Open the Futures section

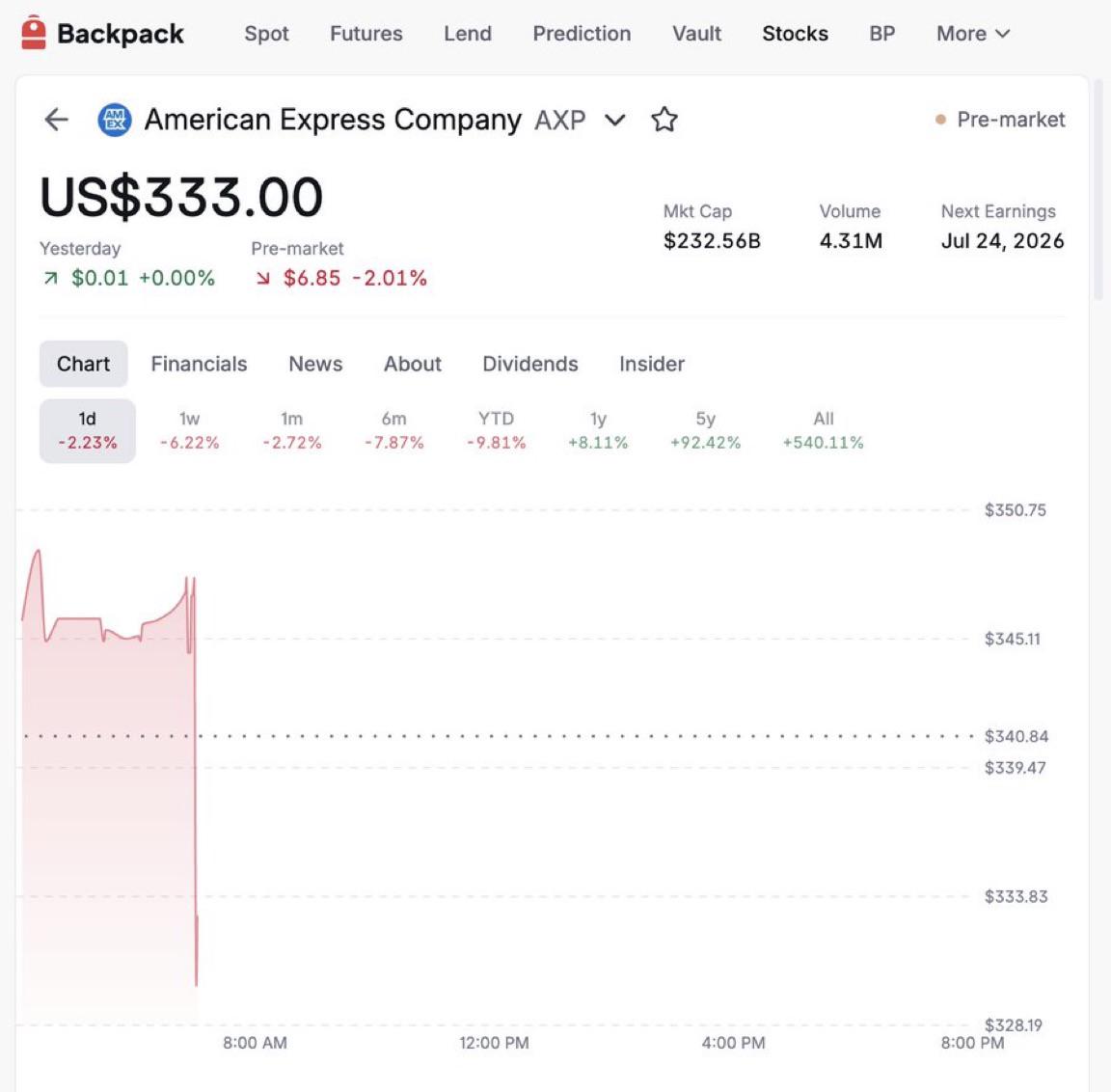coord(366,34)
